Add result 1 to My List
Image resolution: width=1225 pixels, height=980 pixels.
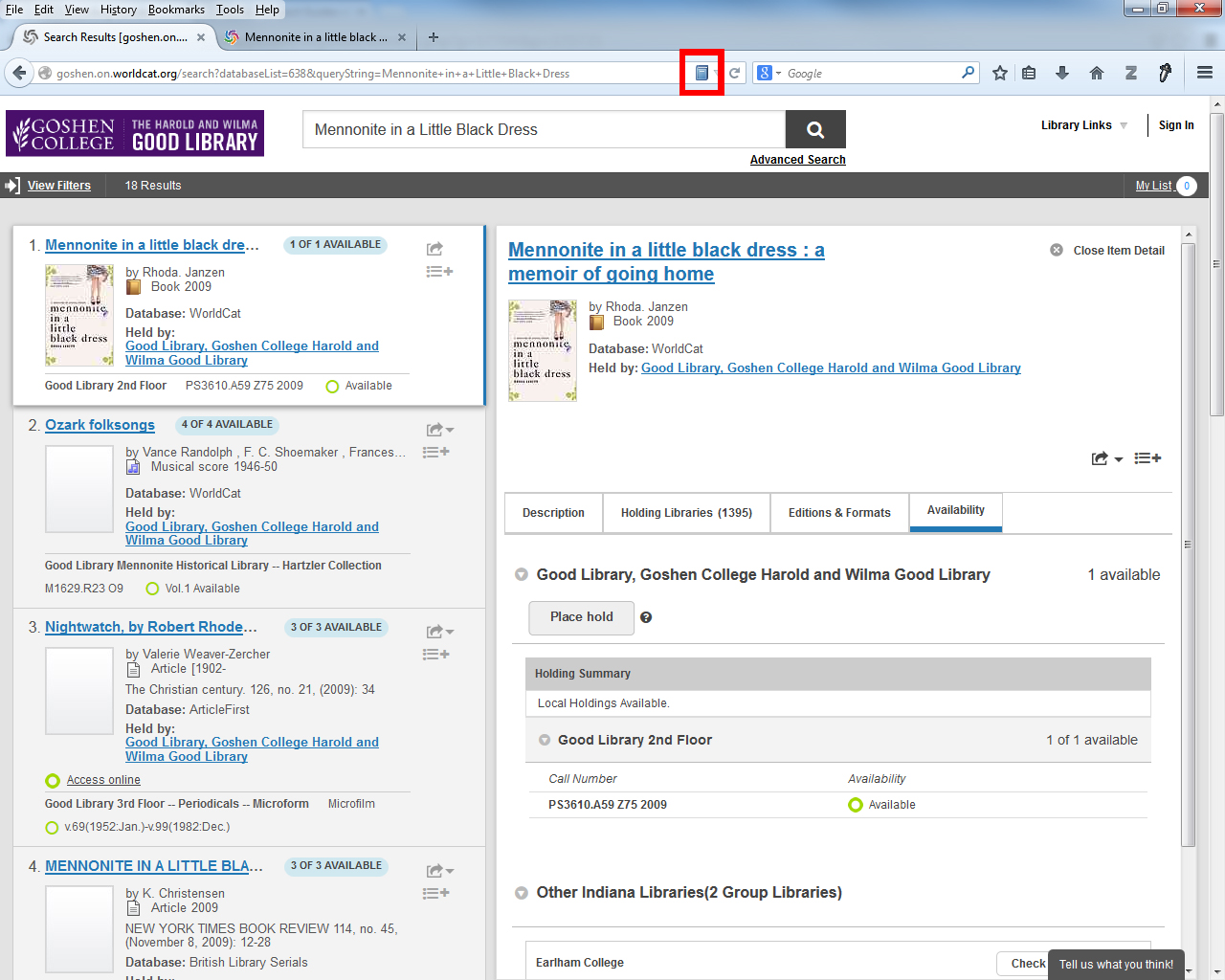[439, 272]
